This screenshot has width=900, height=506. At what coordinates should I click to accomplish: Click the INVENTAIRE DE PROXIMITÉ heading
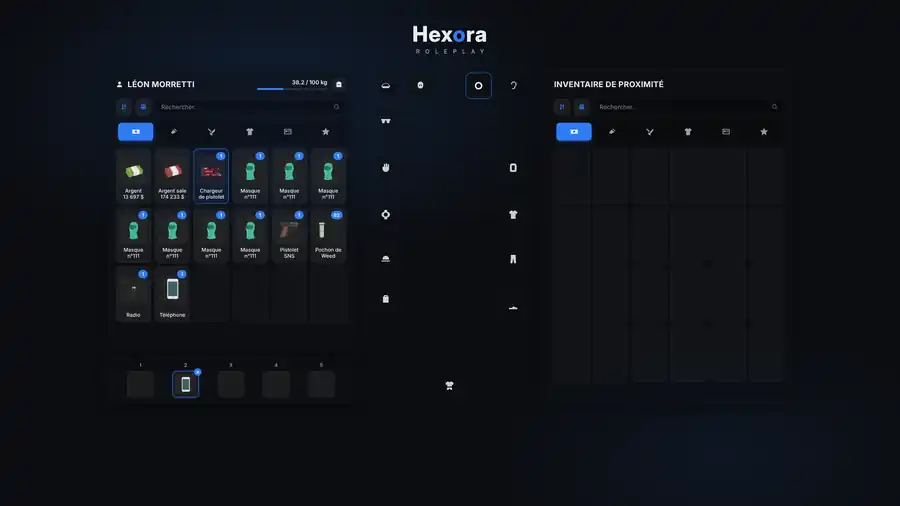[x=608, y=84]
